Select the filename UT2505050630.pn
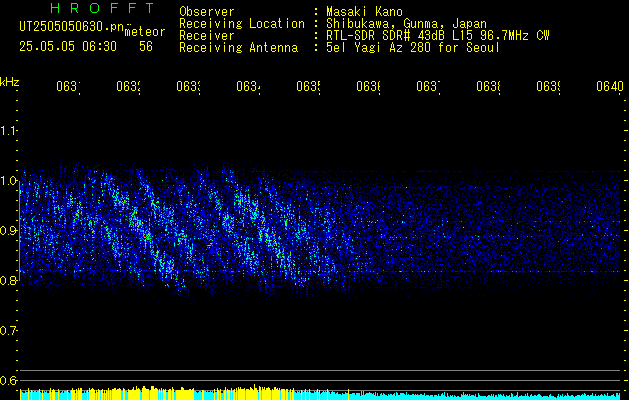This screenshot has width=629, height=400. (72, 27)
